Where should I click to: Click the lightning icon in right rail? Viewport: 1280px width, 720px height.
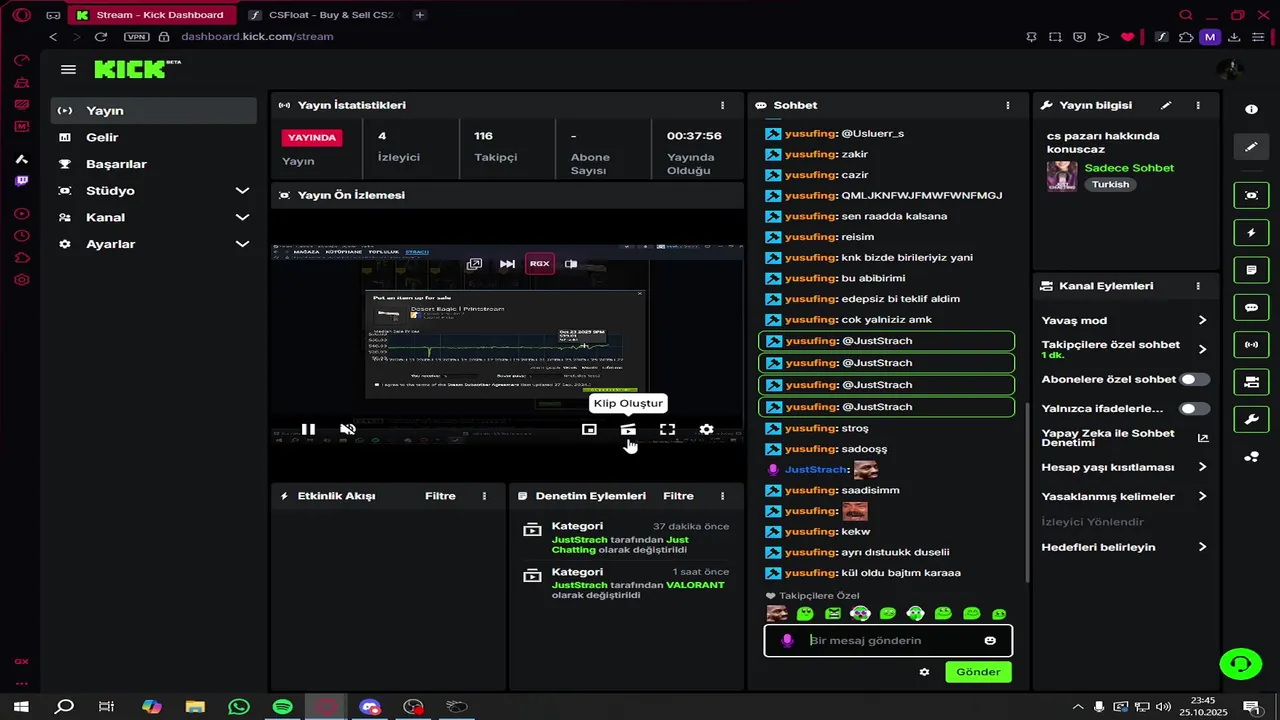pyautogui.click(x=1251, y=233)
